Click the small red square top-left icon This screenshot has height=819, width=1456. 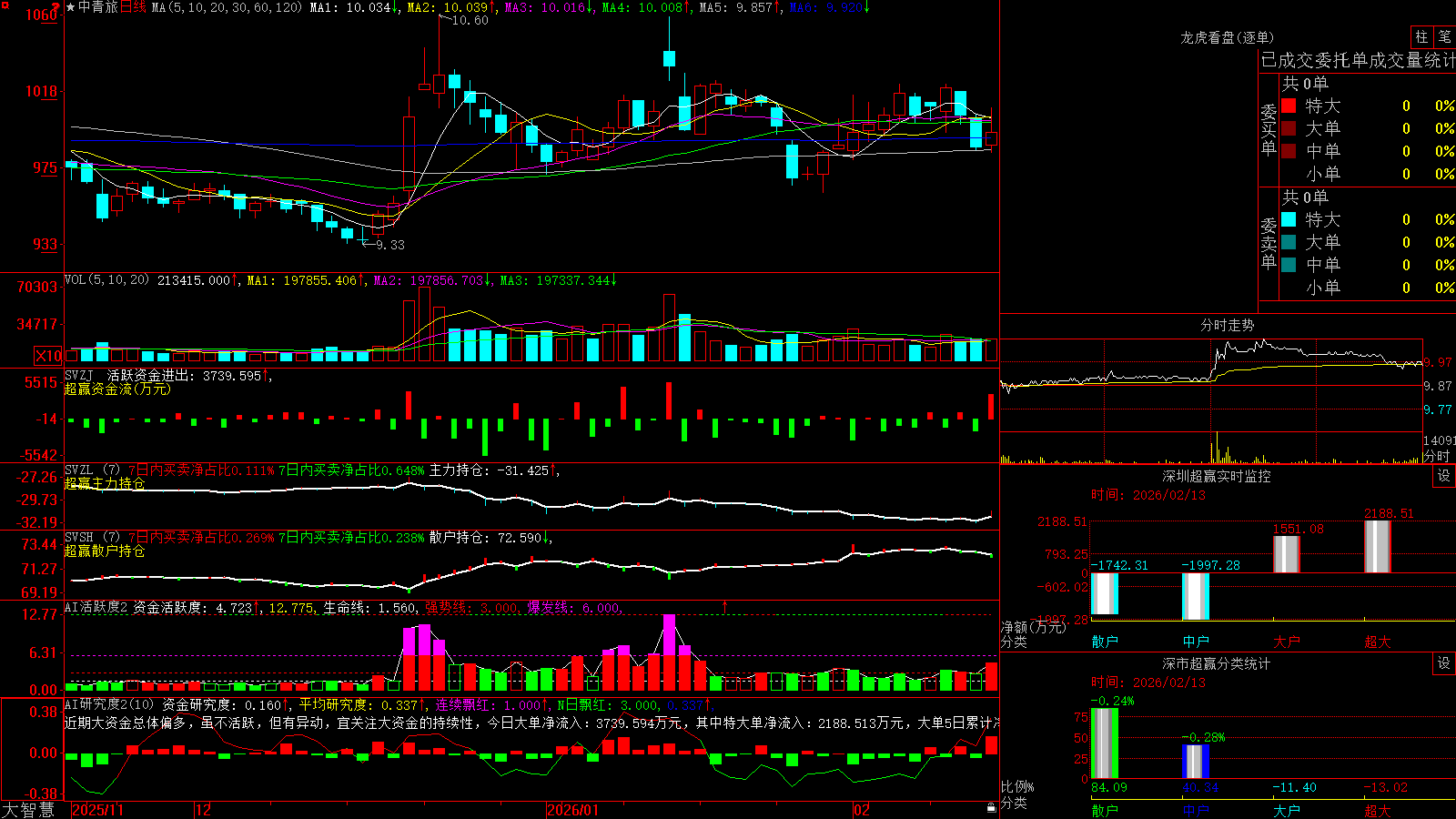(x=5, y=5)
